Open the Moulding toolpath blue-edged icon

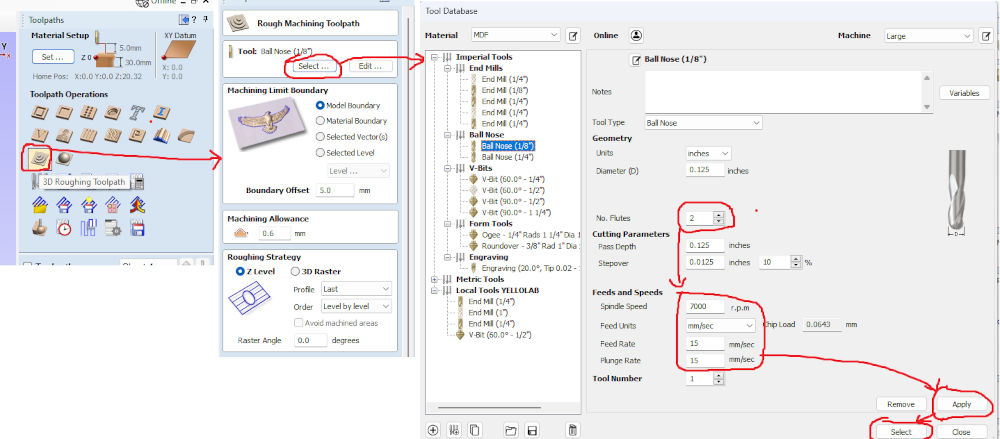[161, 135]
